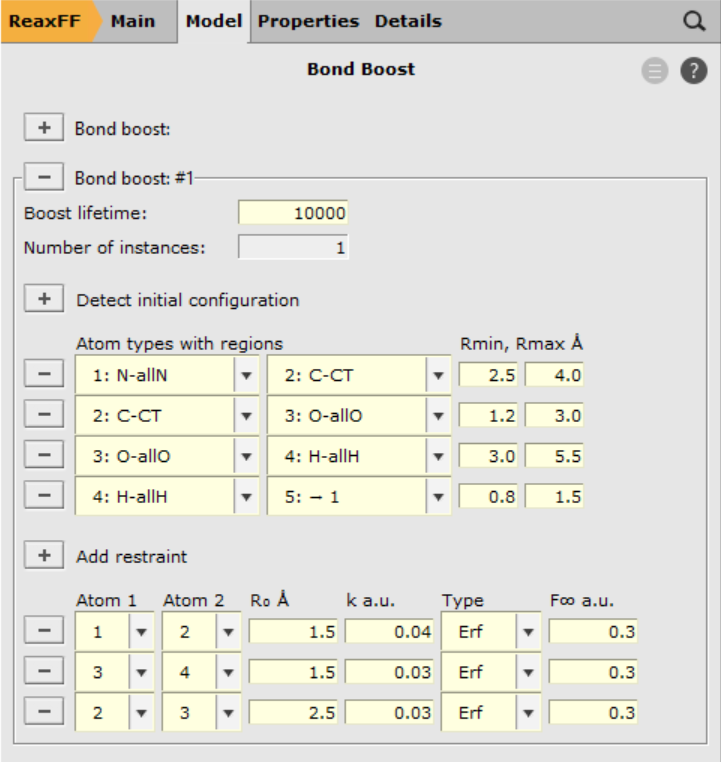Open the 1: N-allN atom type dropdown
721x762 pixels.
(167, 375)
